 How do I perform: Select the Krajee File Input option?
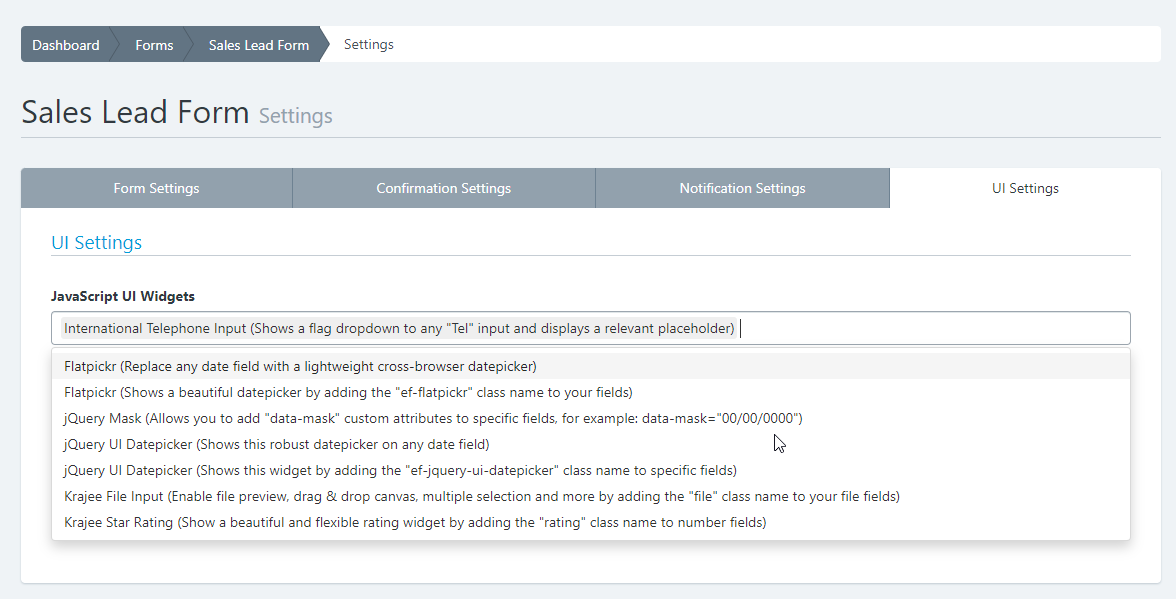pyautogui.click(x=481, y=496)
